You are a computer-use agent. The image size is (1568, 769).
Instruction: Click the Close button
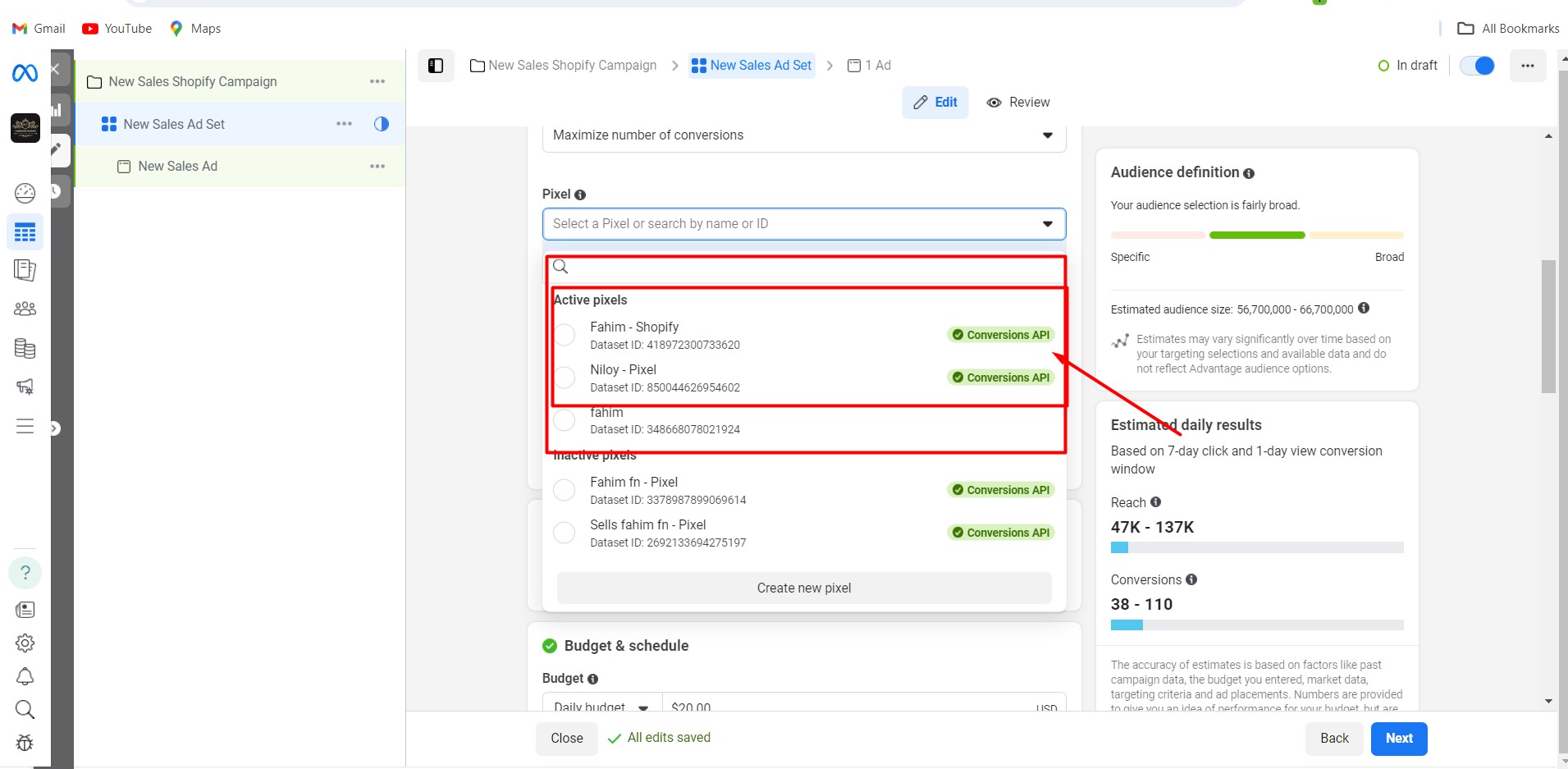567,739
